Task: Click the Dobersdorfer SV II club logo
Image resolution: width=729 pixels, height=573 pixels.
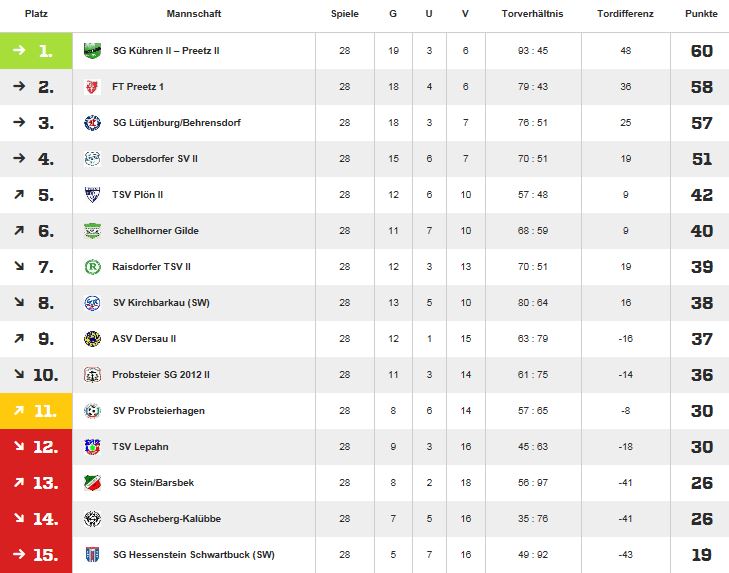Action: pos(92,159)
